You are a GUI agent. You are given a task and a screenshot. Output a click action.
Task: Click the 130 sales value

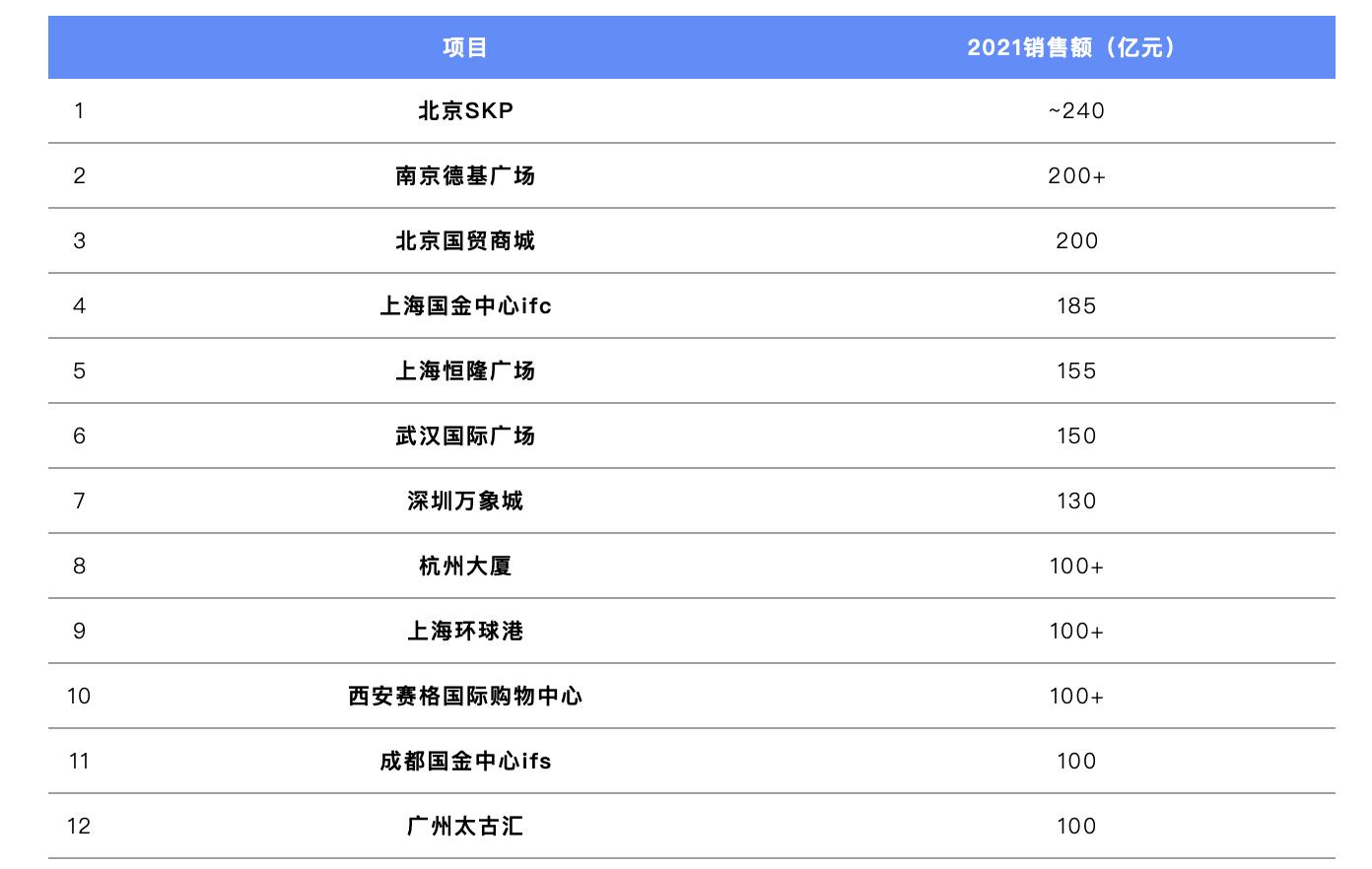pyautogui.click(x=1075, y=501)
